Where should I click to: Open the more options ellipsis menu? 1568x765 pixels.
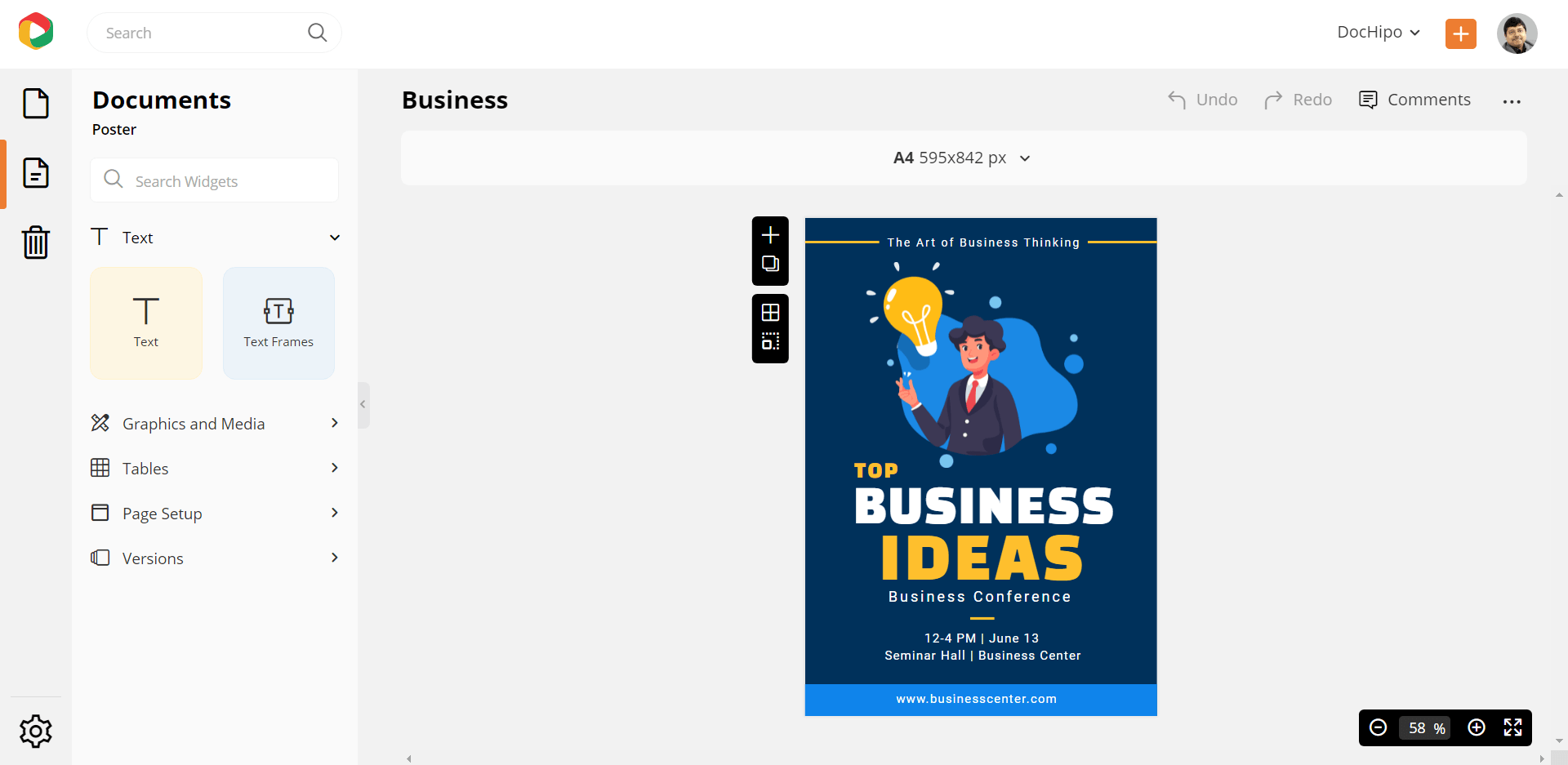click(x=1512, y=101)
